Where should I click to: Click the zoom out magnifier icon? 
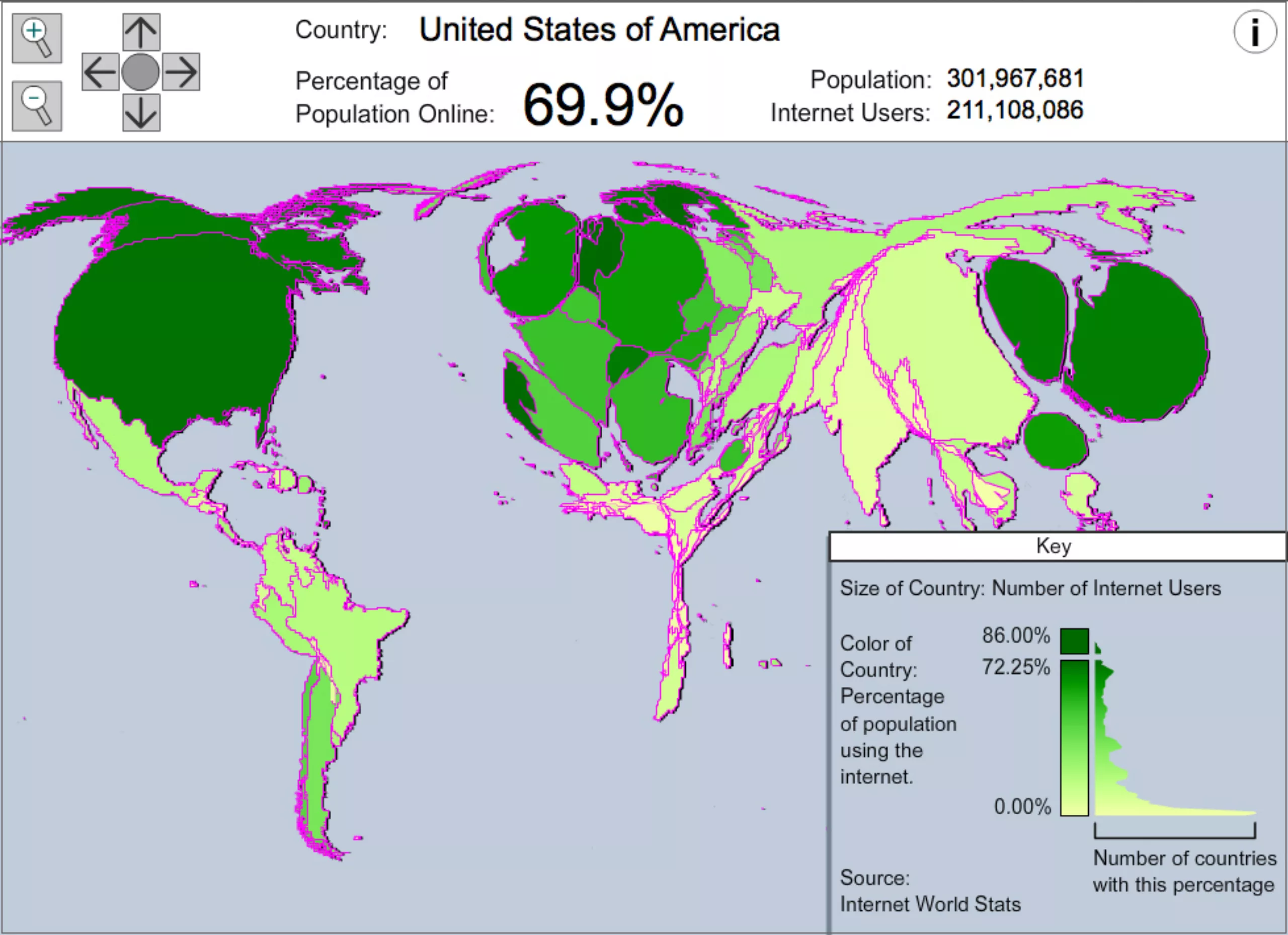(x=37, y=106)
